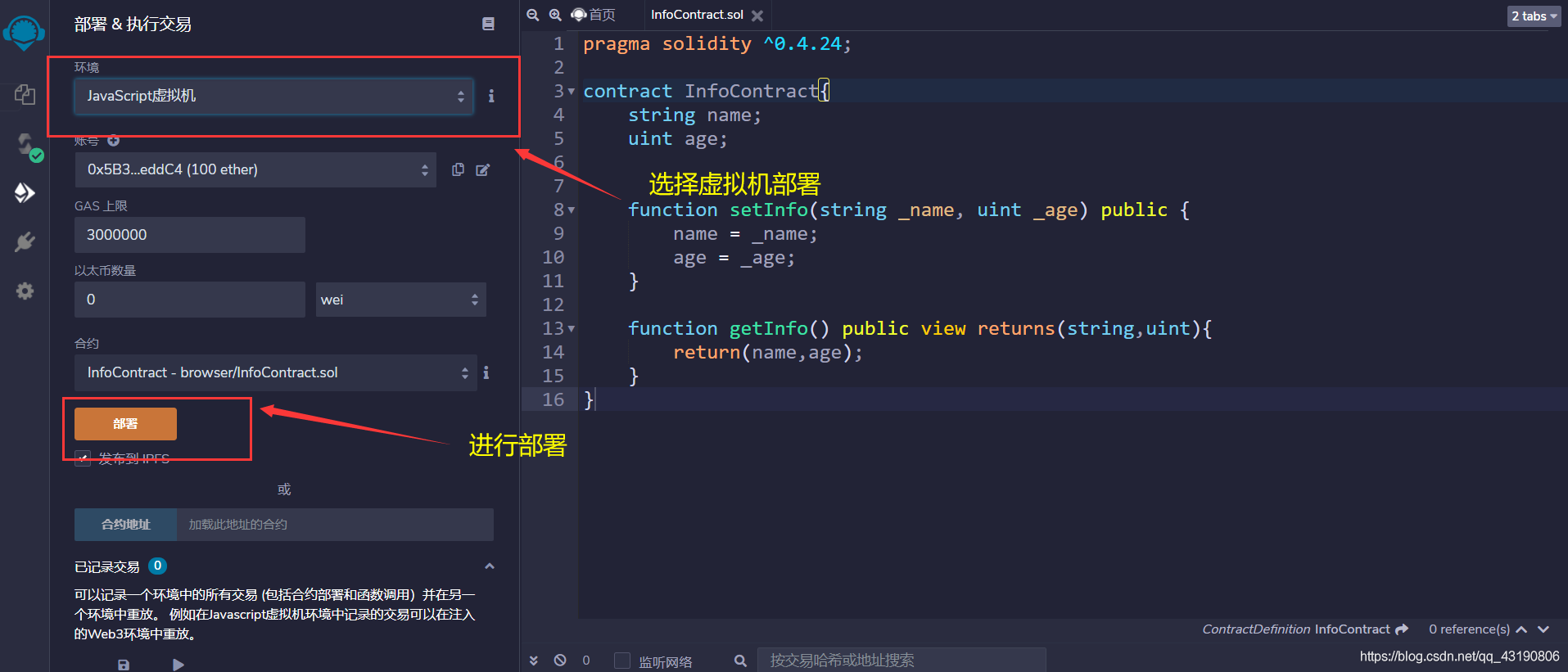Click the orange deploy button
Viewport: 1568px width, 672px height.
(125, 424)
